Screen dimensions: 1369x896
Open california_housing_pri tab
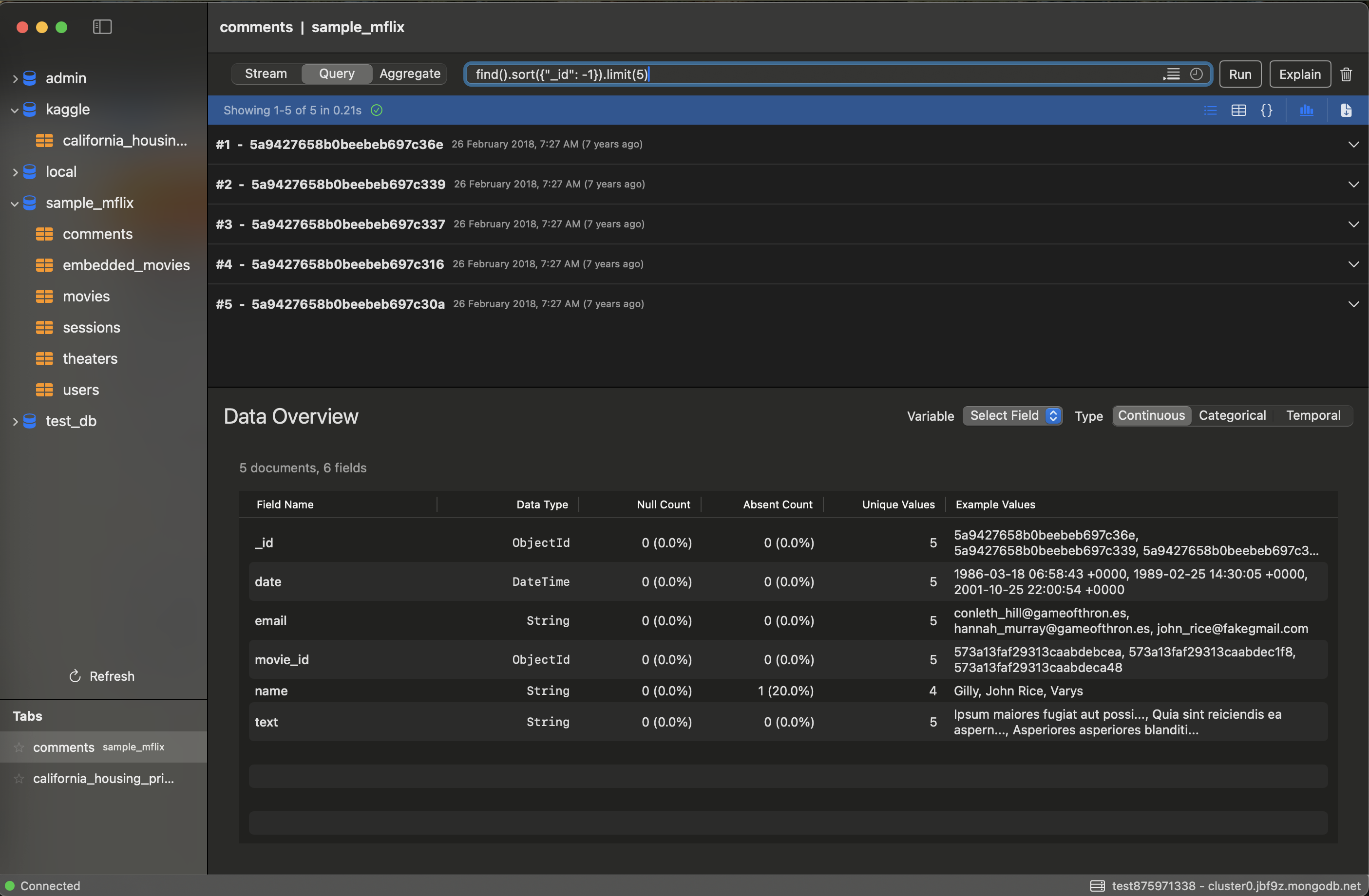104,778
